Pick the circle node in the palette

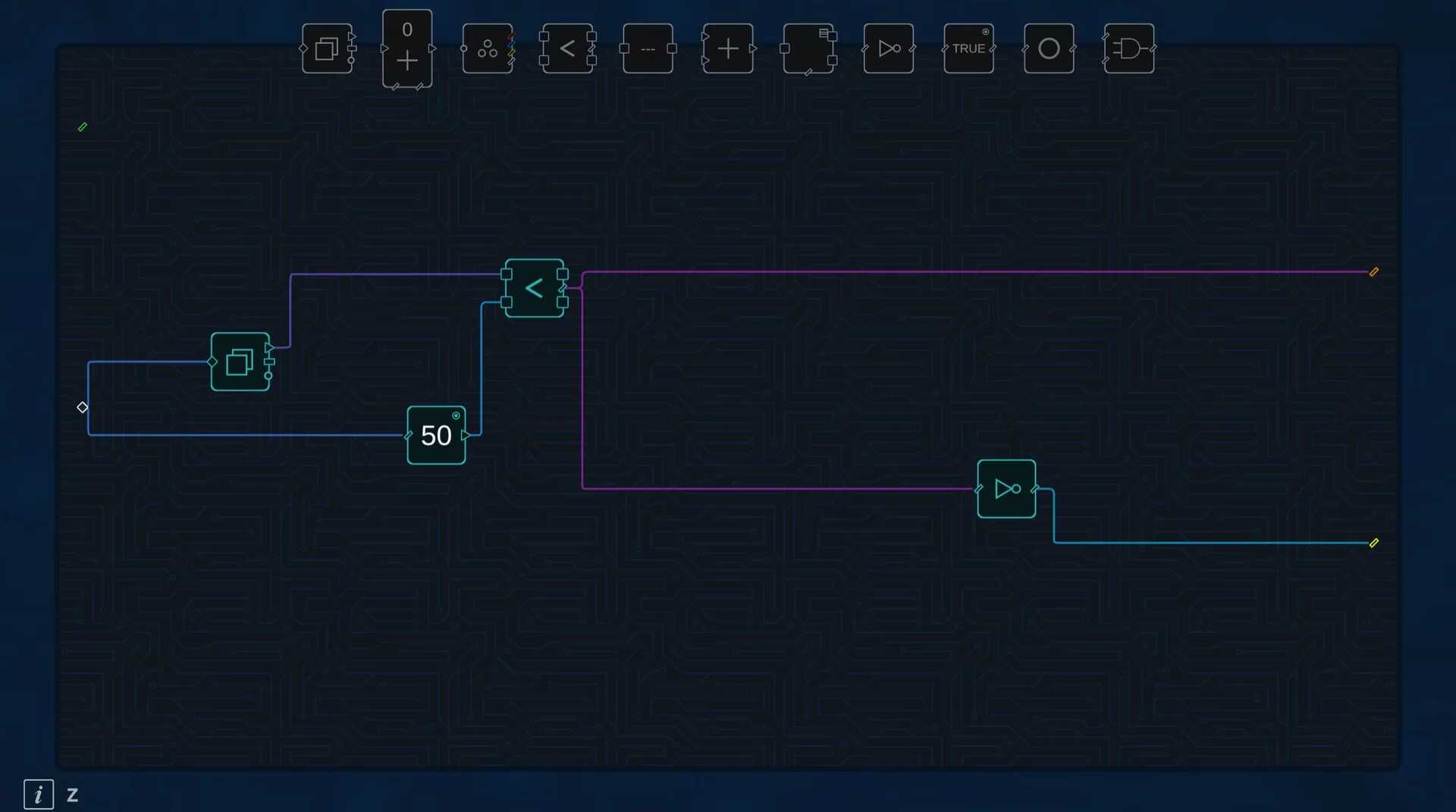tap(1049, 49)
